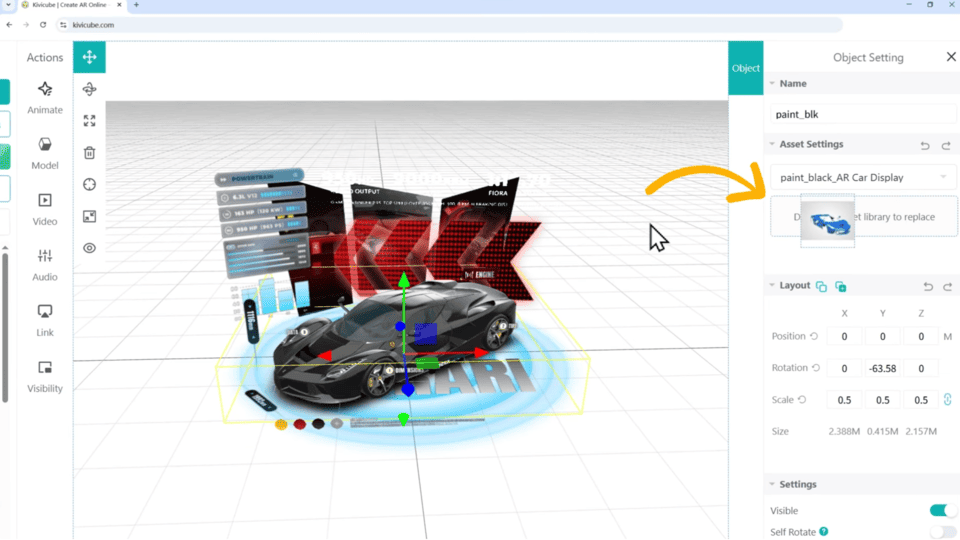Click the gray paint color dot

(337, 423)
